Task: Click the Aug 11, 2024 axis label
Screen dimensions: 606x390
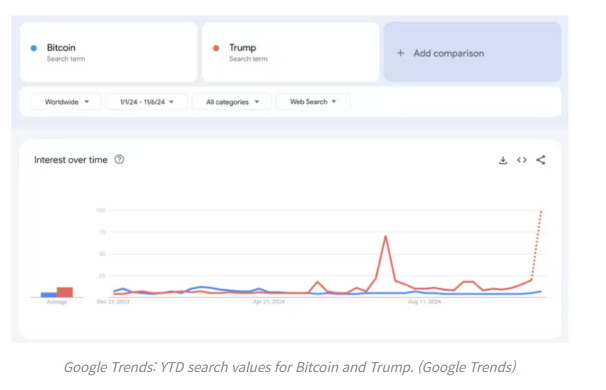Action: pyautogui.click(x=424, y=302)
